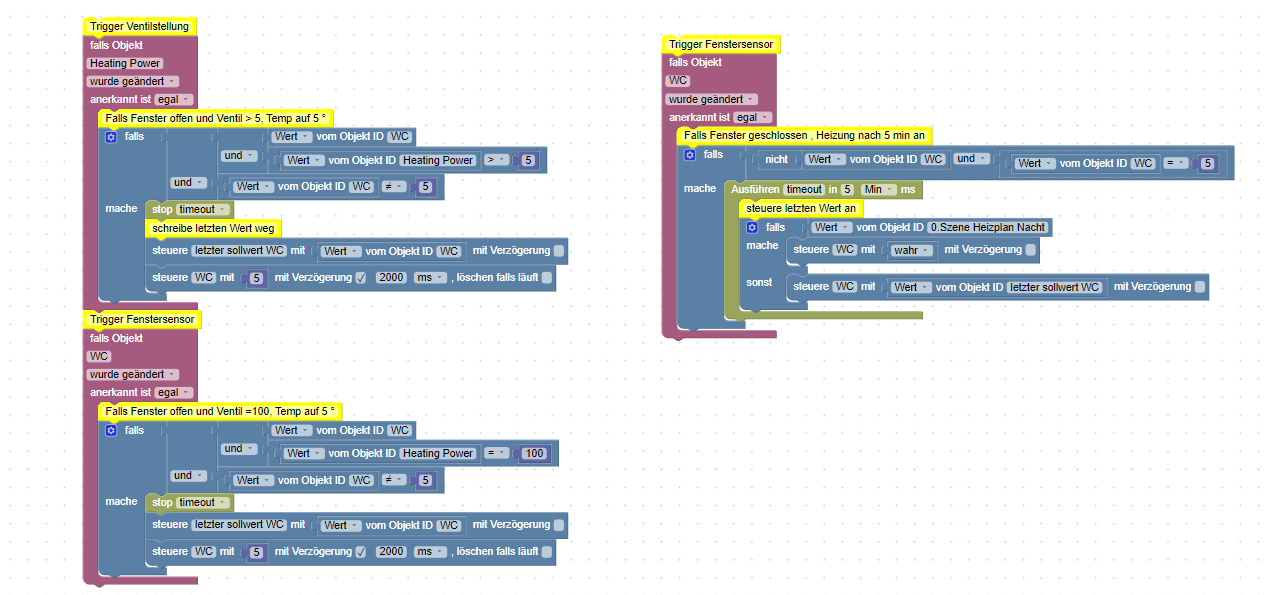Open the 'Min' time unit dropdown

(x=879, y=189)
